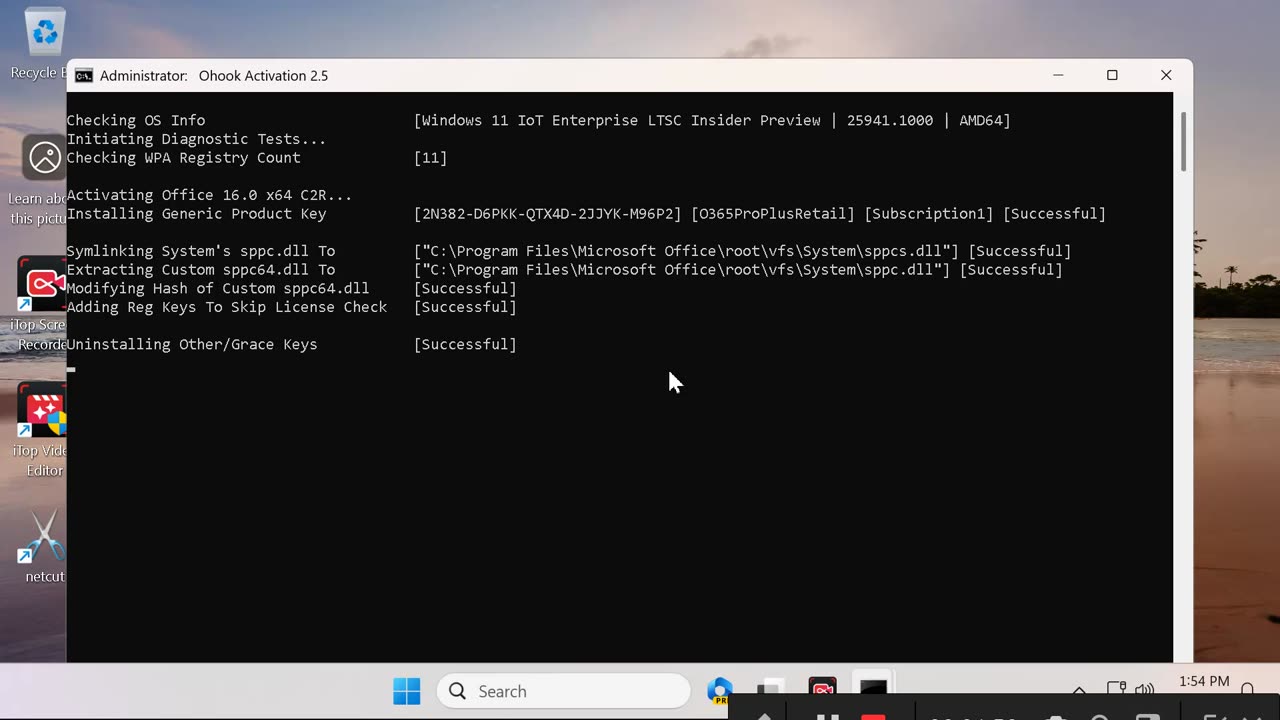Launch the iTop Video Editor desktop shortcut
The width and height of the screenshot is (1280, 720).
(x=42, y=431)
